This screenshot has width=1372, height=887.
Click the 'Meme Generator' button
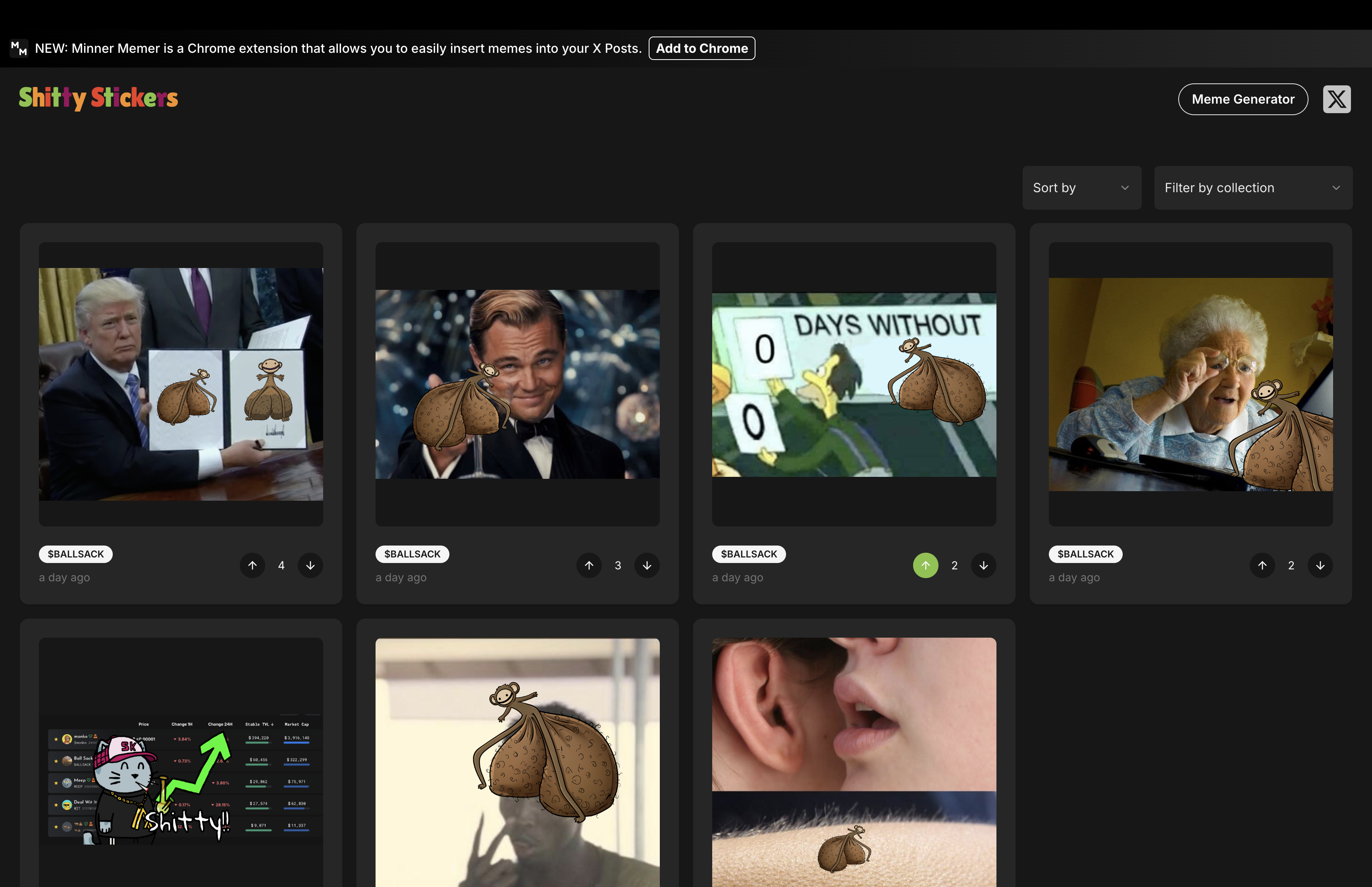tap(1243, 98)
